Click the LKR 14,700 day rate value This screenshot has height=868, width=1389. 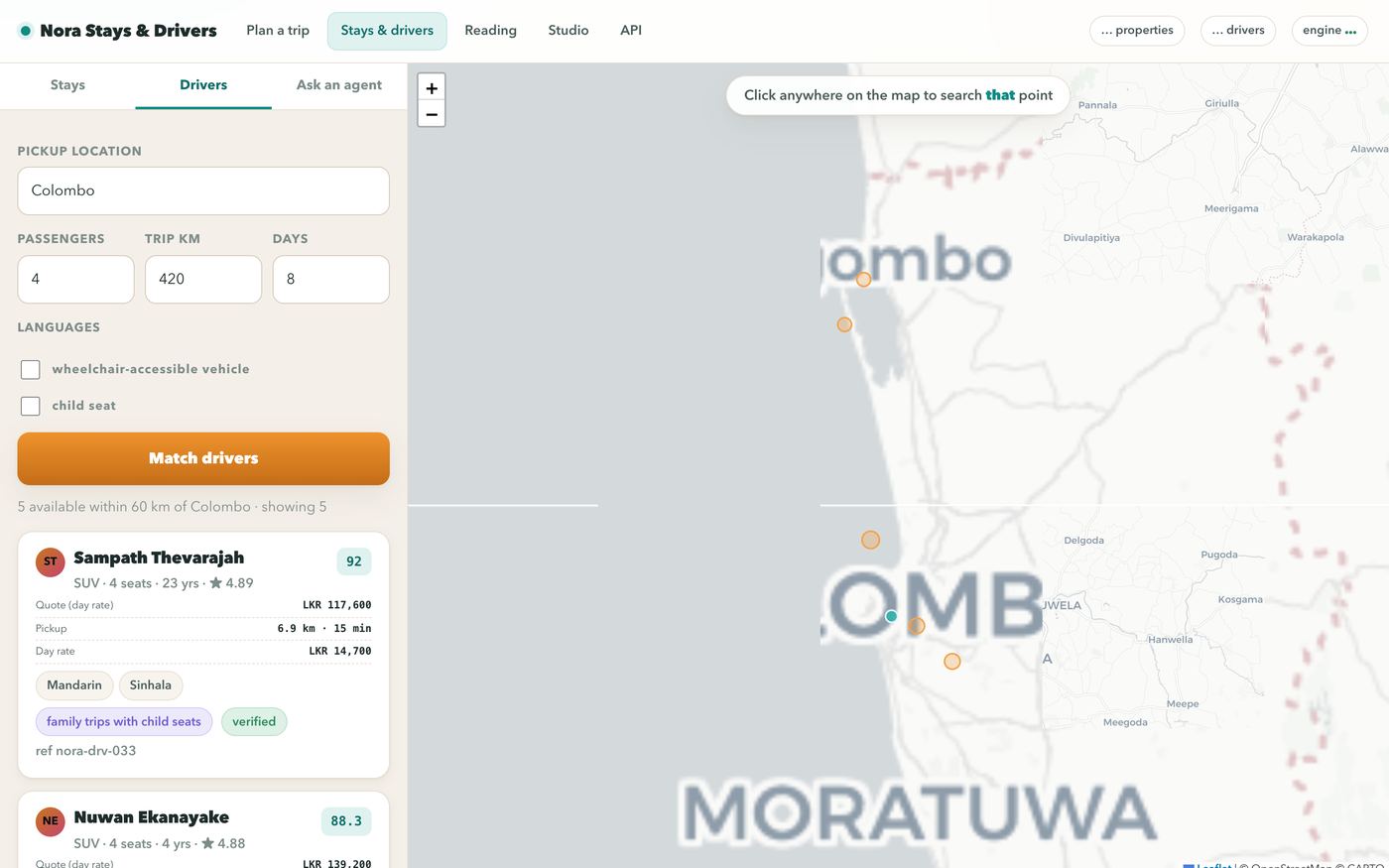tap(340, 652)
